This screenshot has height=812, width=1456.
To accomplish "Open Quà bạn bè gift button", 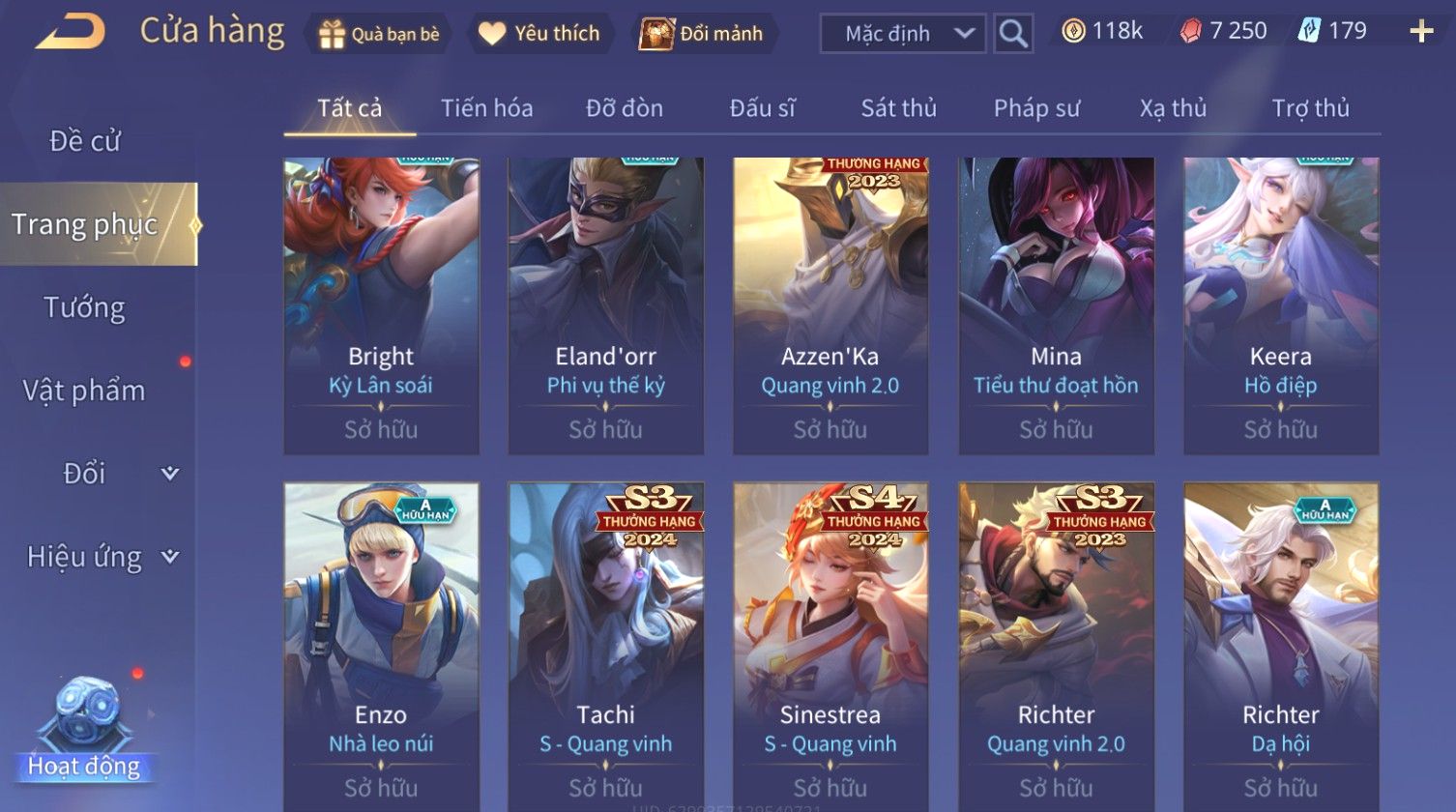I will point(380,34).
